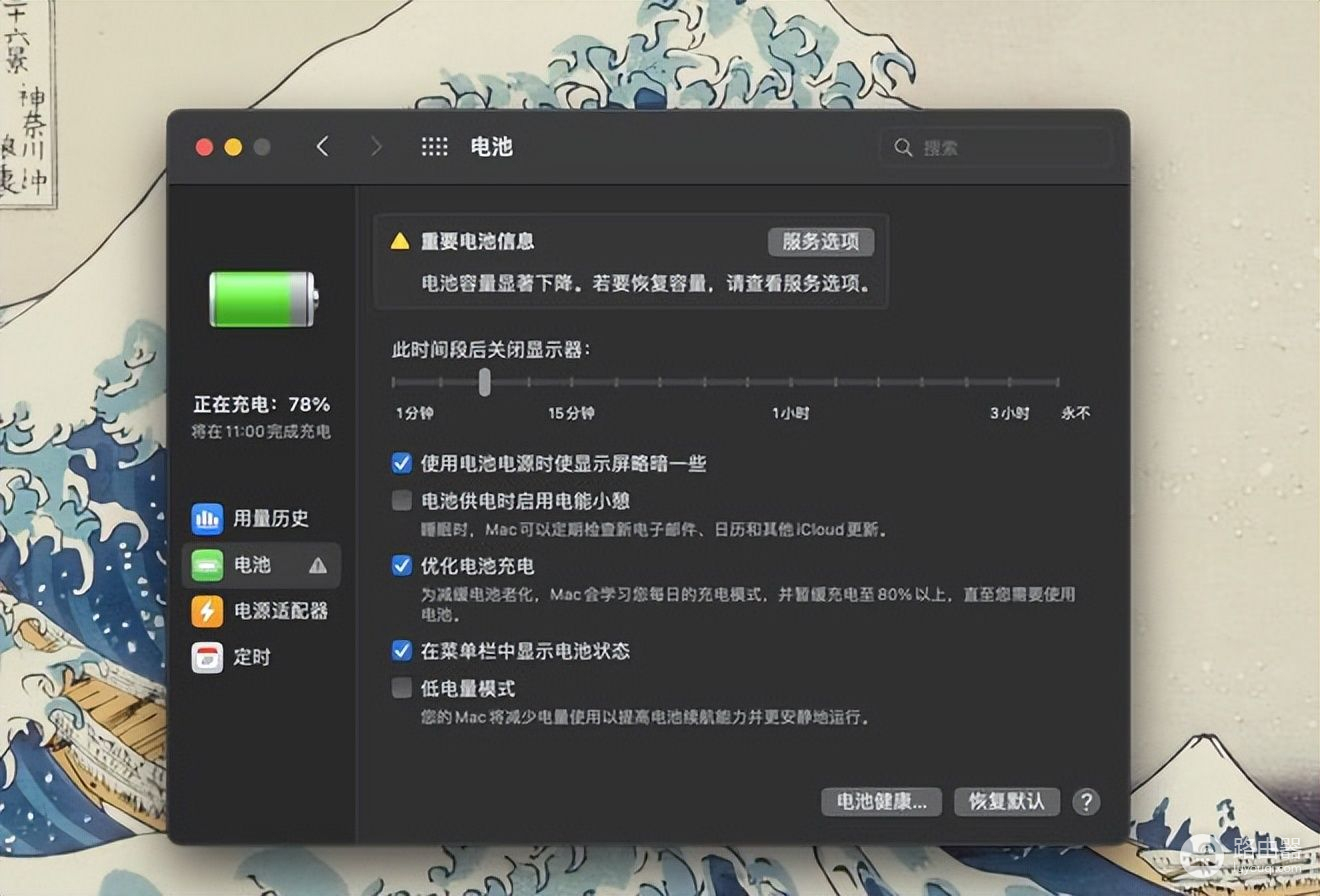Screen dimensions: 1320x896
Task: Click the 电池 window title
Action: point(491,147)
